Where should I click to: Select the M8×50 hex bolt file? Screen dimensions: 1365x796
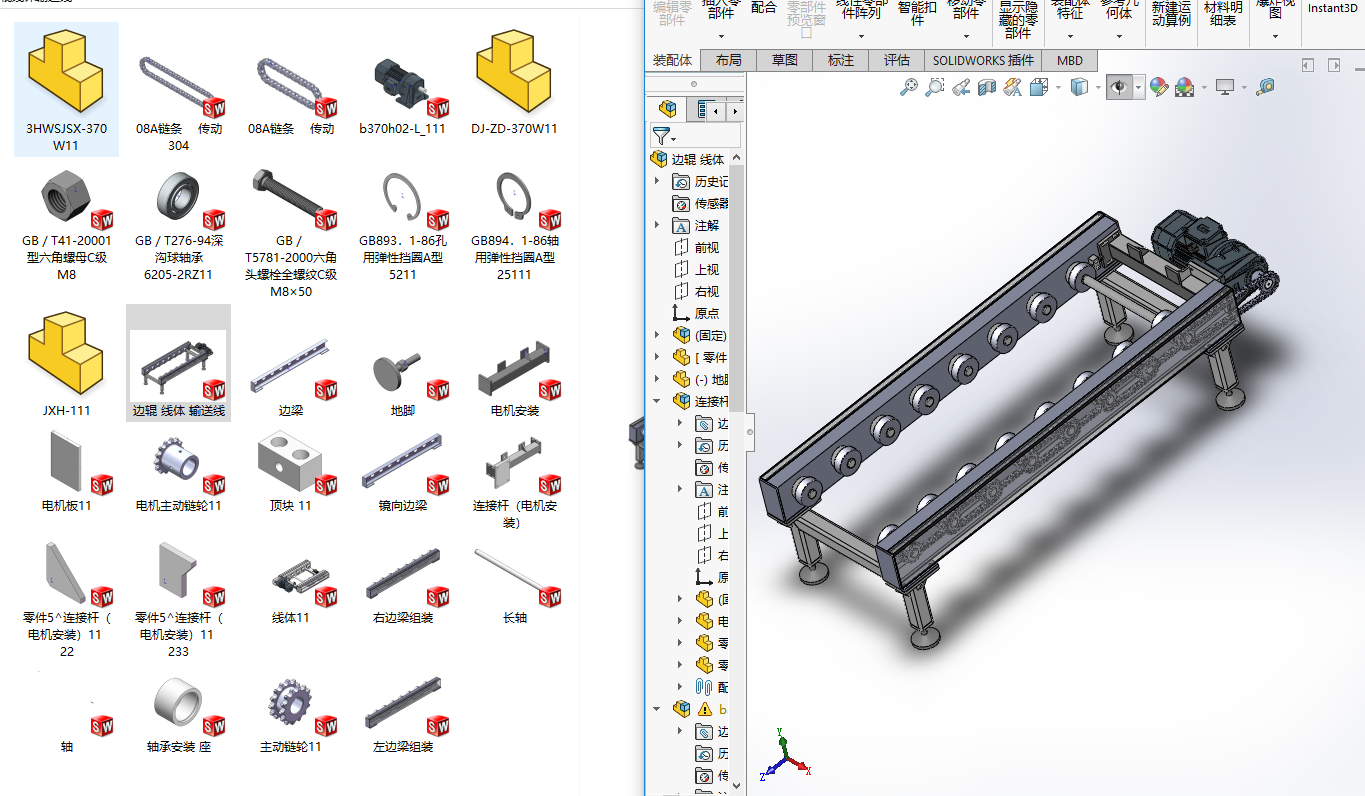click(x=291, y=235)
